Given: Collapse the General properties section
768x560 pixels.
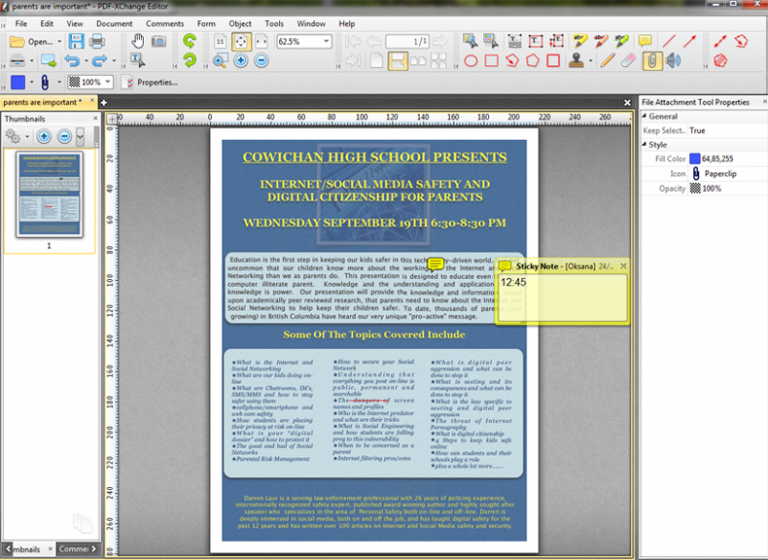Looking at the screenshot, I should pyautogui.click(x=645, y=117).
